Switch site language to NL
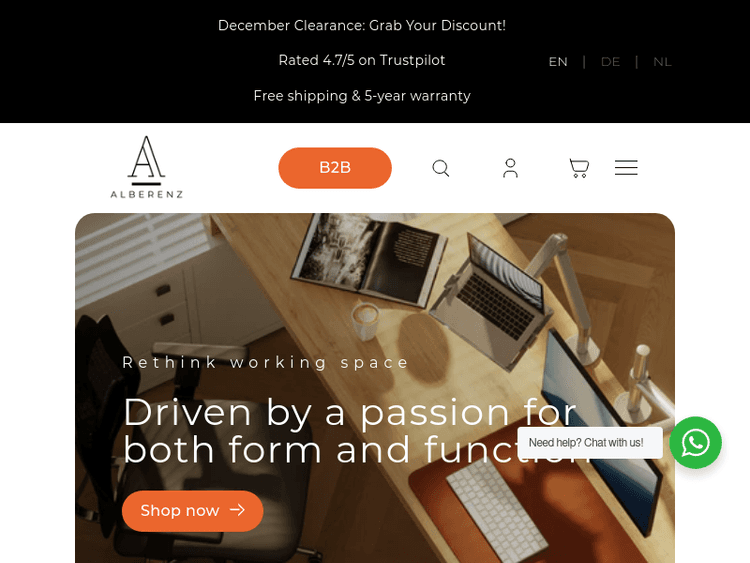Viewport: 750px width, 563px height. (662, 62)
